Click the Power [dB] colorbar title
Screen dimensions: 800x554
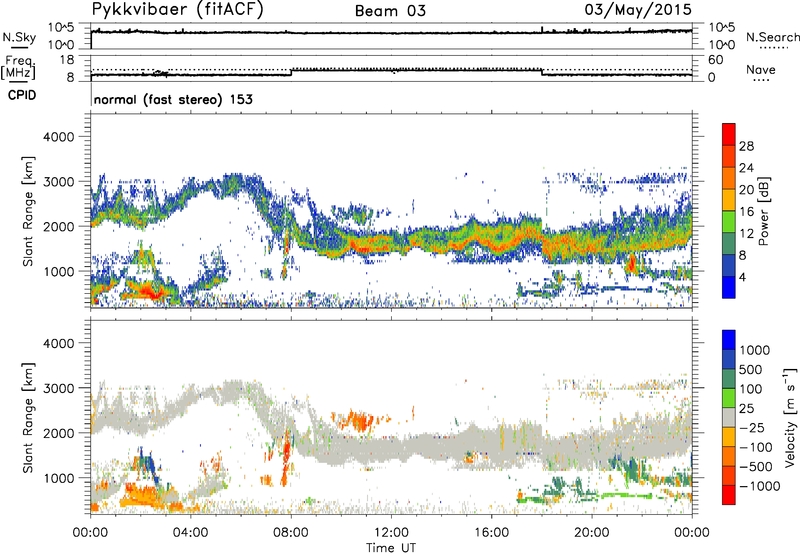pos(764,211)
